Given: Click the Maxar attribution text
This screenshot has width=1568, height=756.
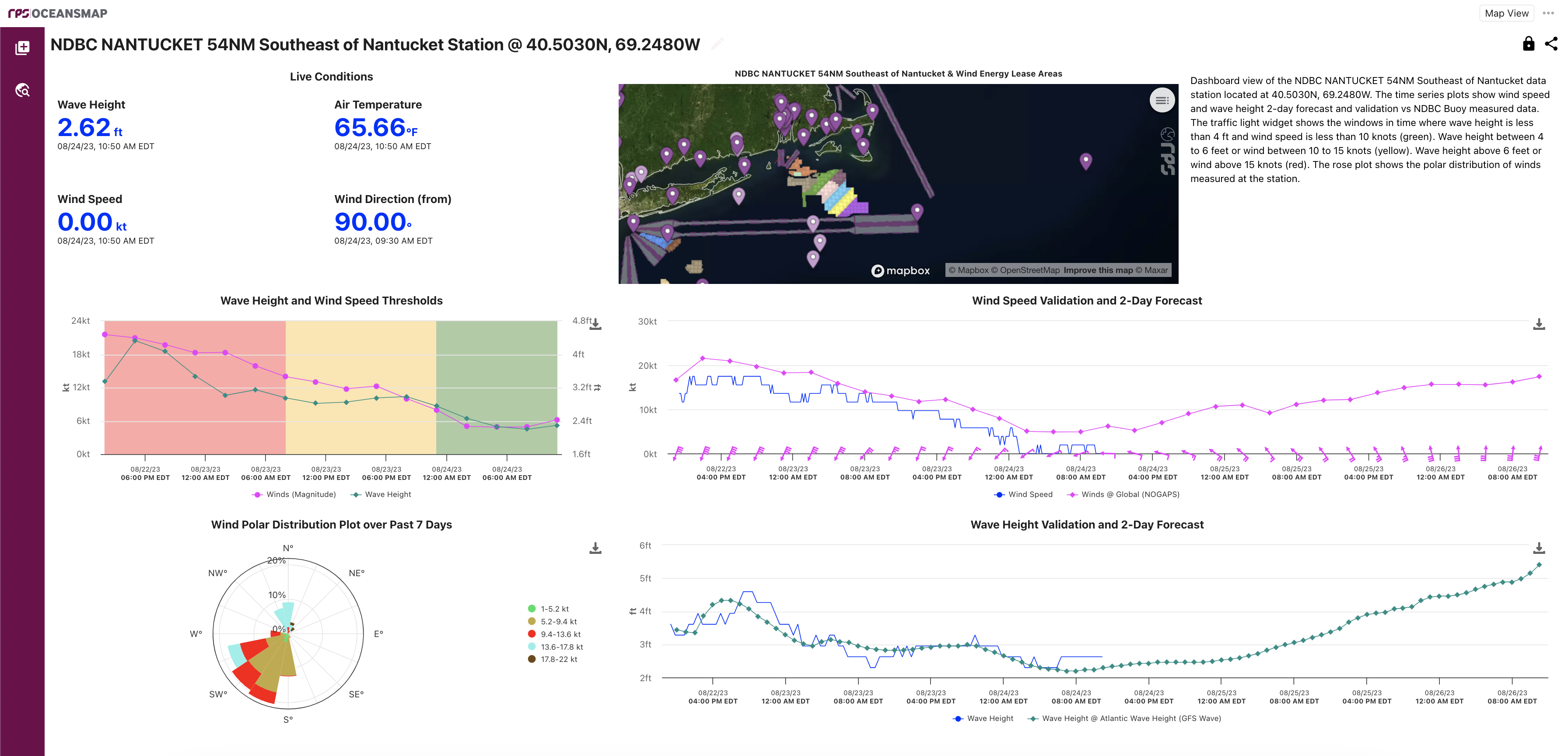Looking at the screenshot, I should pos(1151,270).
